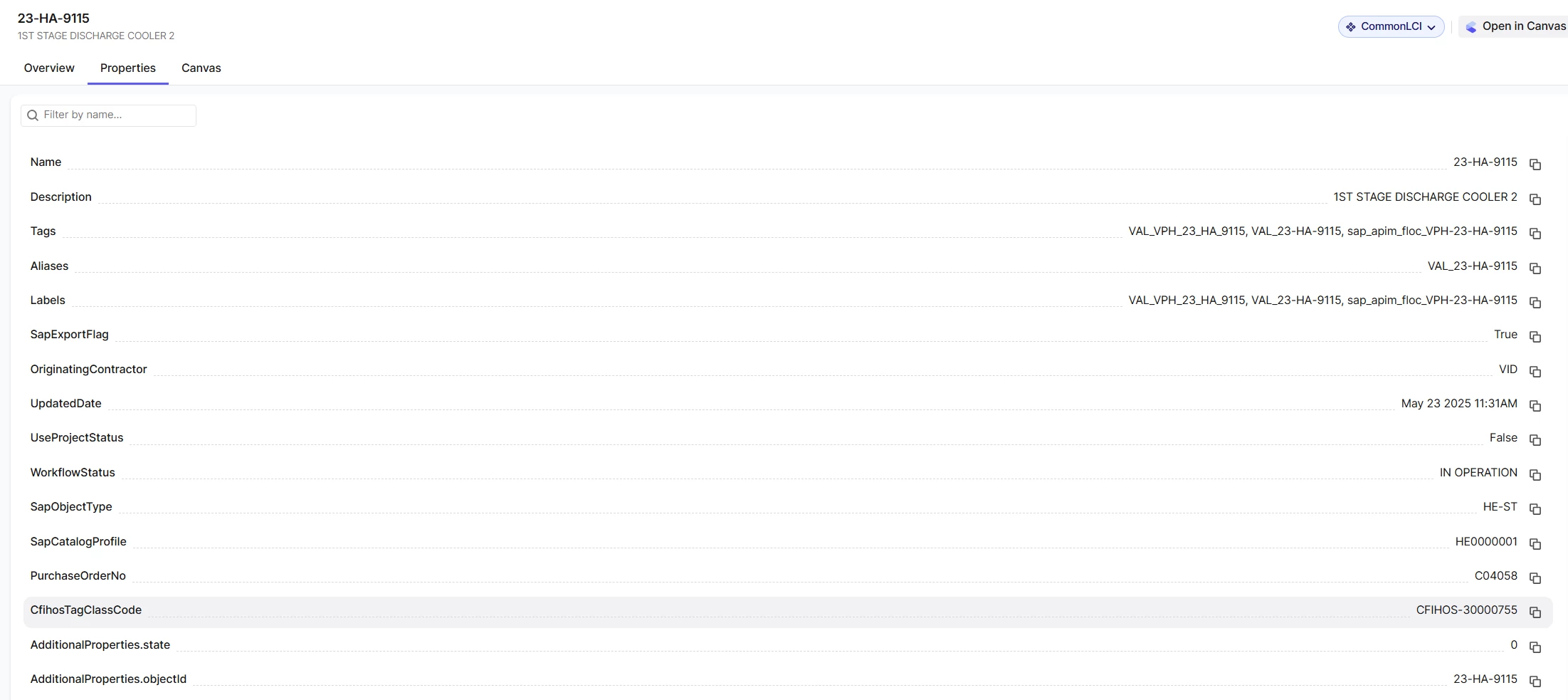Screen dimensions: 1568x700
Task: Copy the SapExportFlag value
Action: tap(1535, 337)
